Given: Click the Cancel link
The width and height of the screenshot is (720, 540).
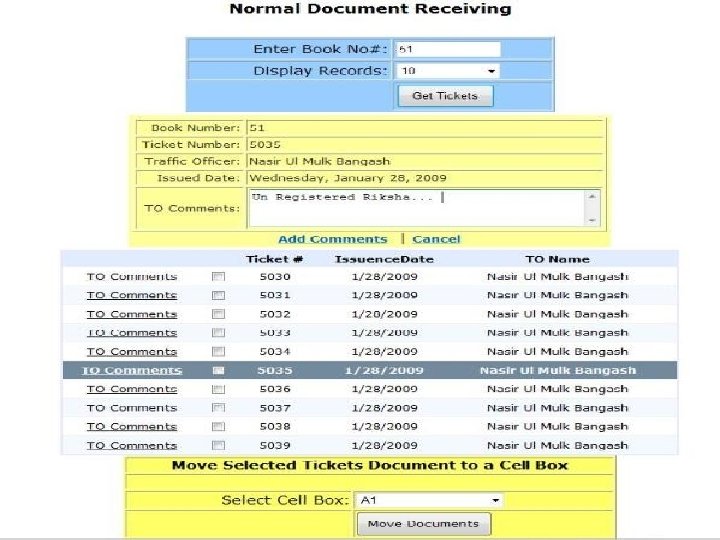Looking at the screenshot, I should point(436,239).
